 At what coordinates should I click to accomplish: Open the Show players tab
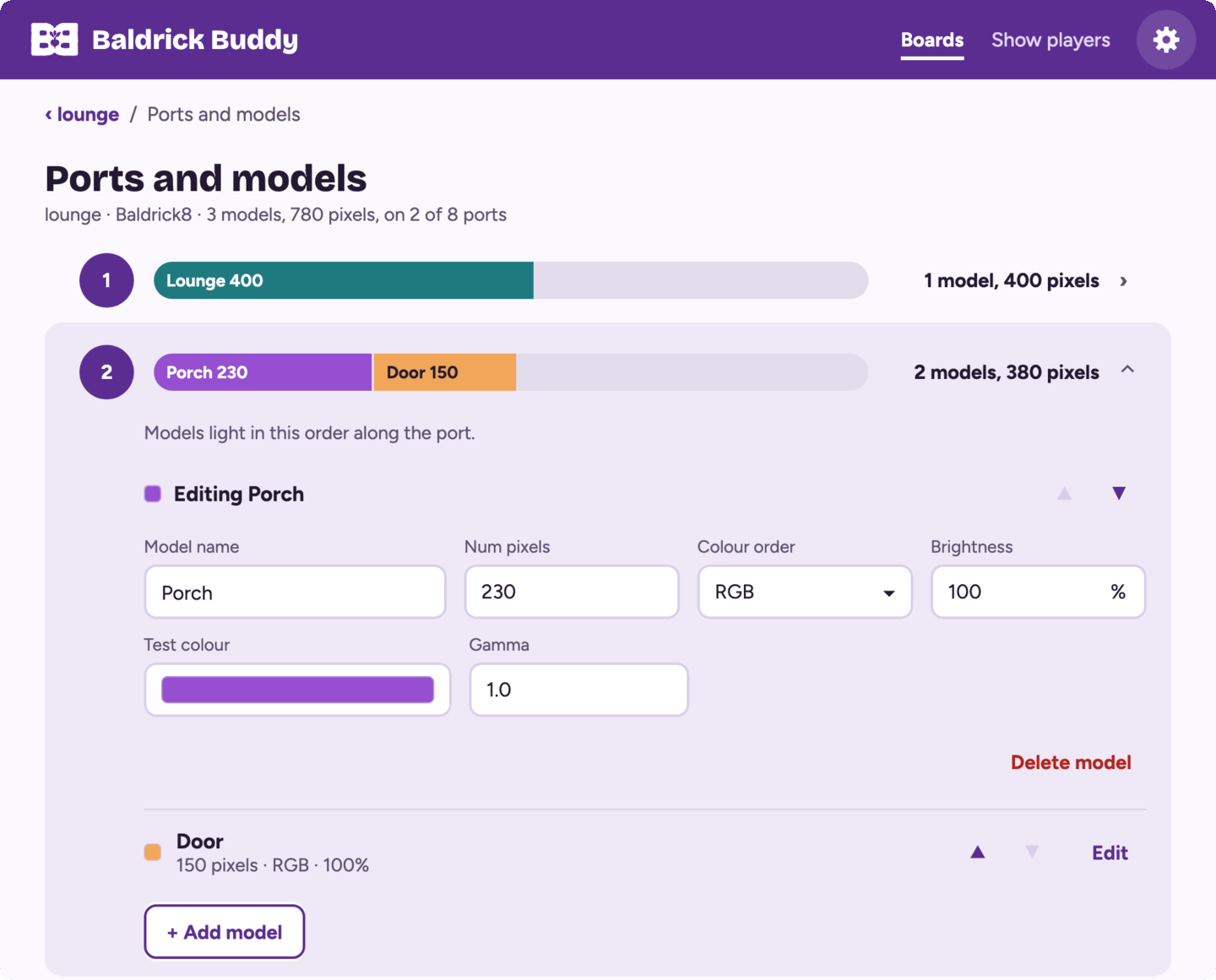[1050, 40]
